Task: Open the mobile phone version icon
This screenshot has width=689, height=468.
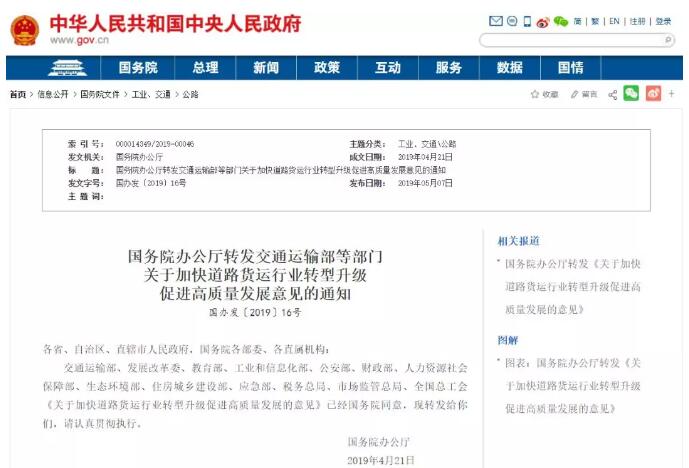Action: (x=528, y=21)
